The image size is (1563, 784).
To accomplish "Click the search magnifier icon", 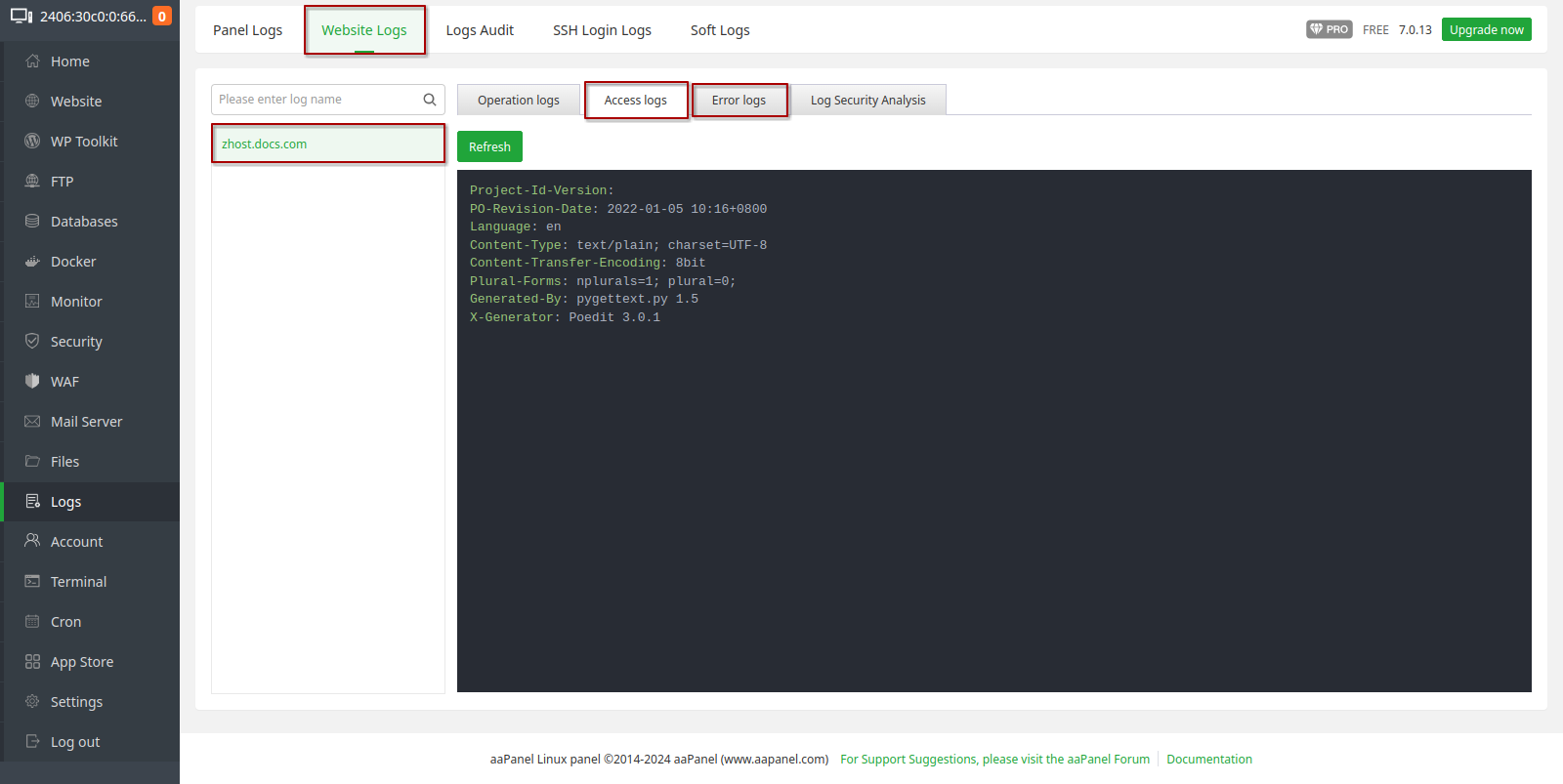I will (x=429, y=100).
